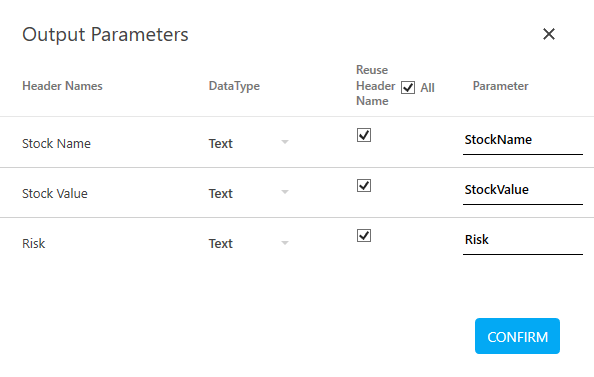The height and width of the screenshot is (377, 594).
Task: Click the StockValue parameter field
Action: tap(523, 190)
